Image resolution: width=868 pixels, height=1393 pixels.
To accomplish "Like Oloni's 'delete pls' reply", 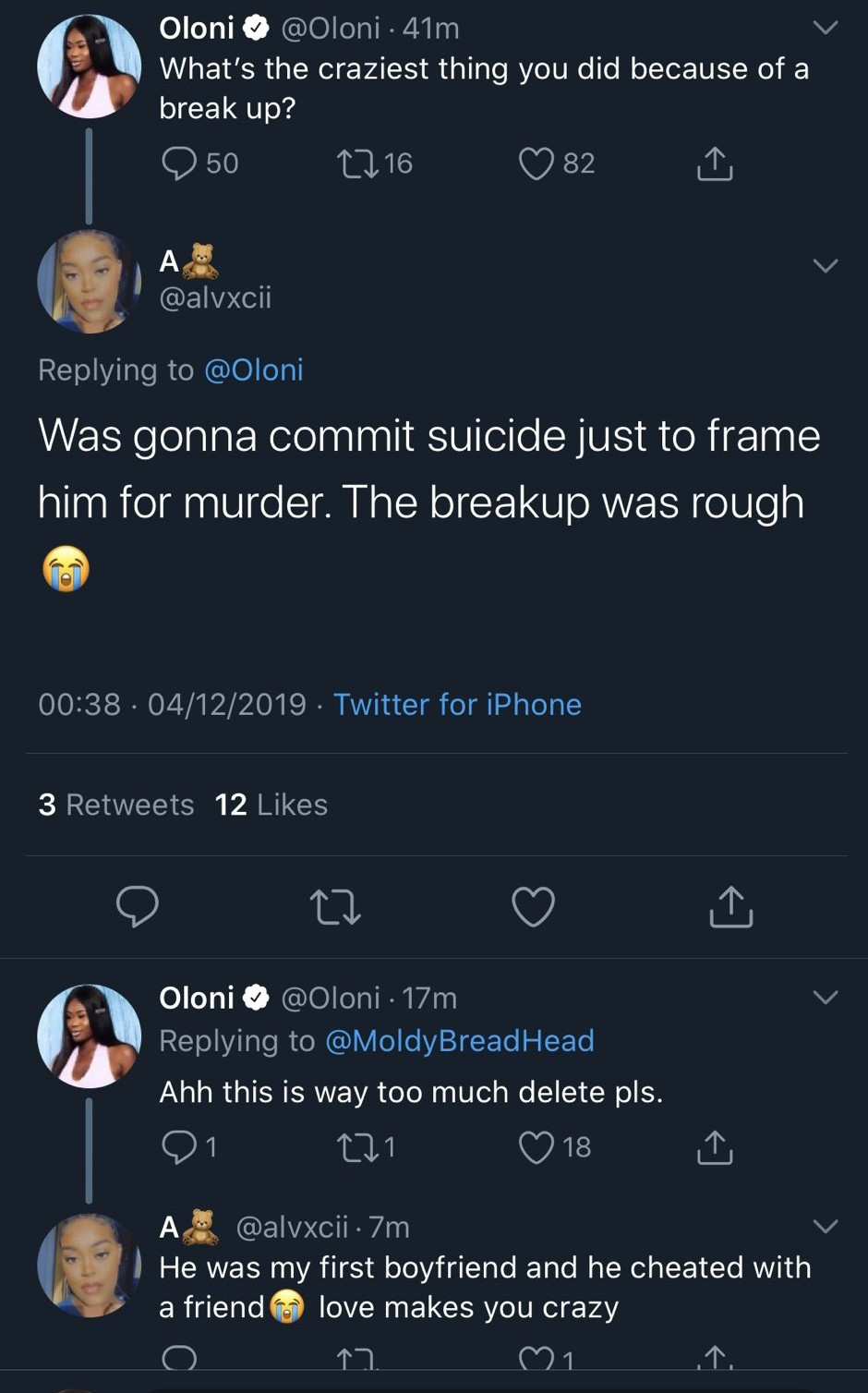I will 536,1147.
